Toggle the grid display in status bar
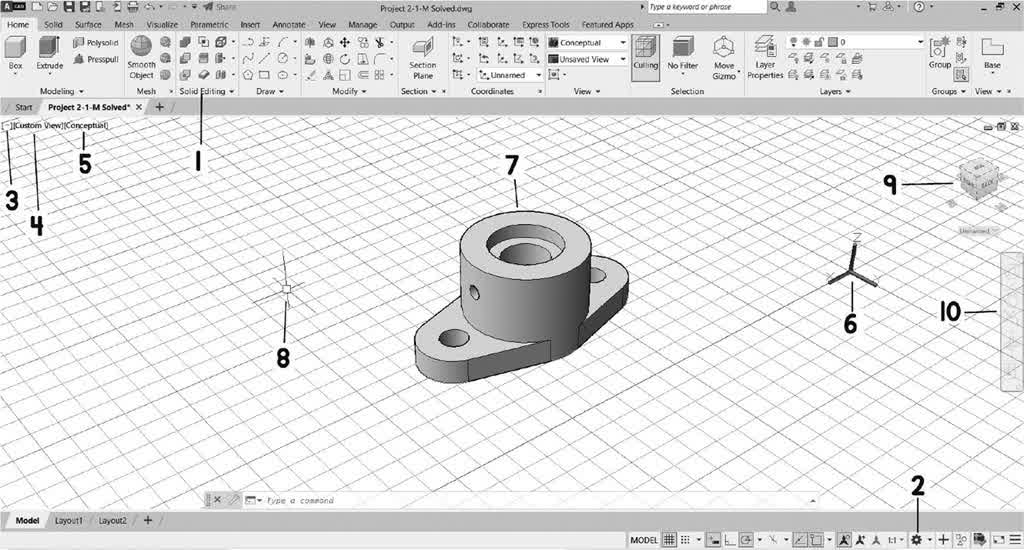The width and height of the screenshot is (1024, 550). click(669, 540)
